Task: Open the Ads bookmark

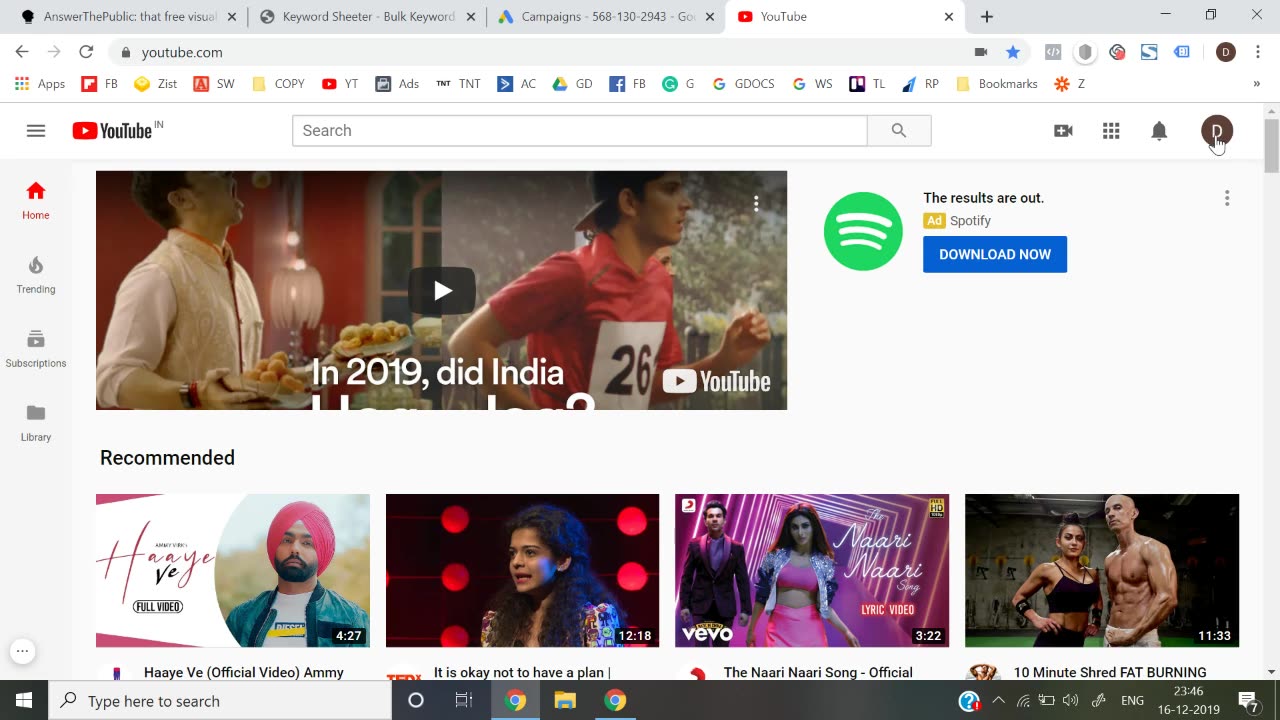Action: [397, 84]
